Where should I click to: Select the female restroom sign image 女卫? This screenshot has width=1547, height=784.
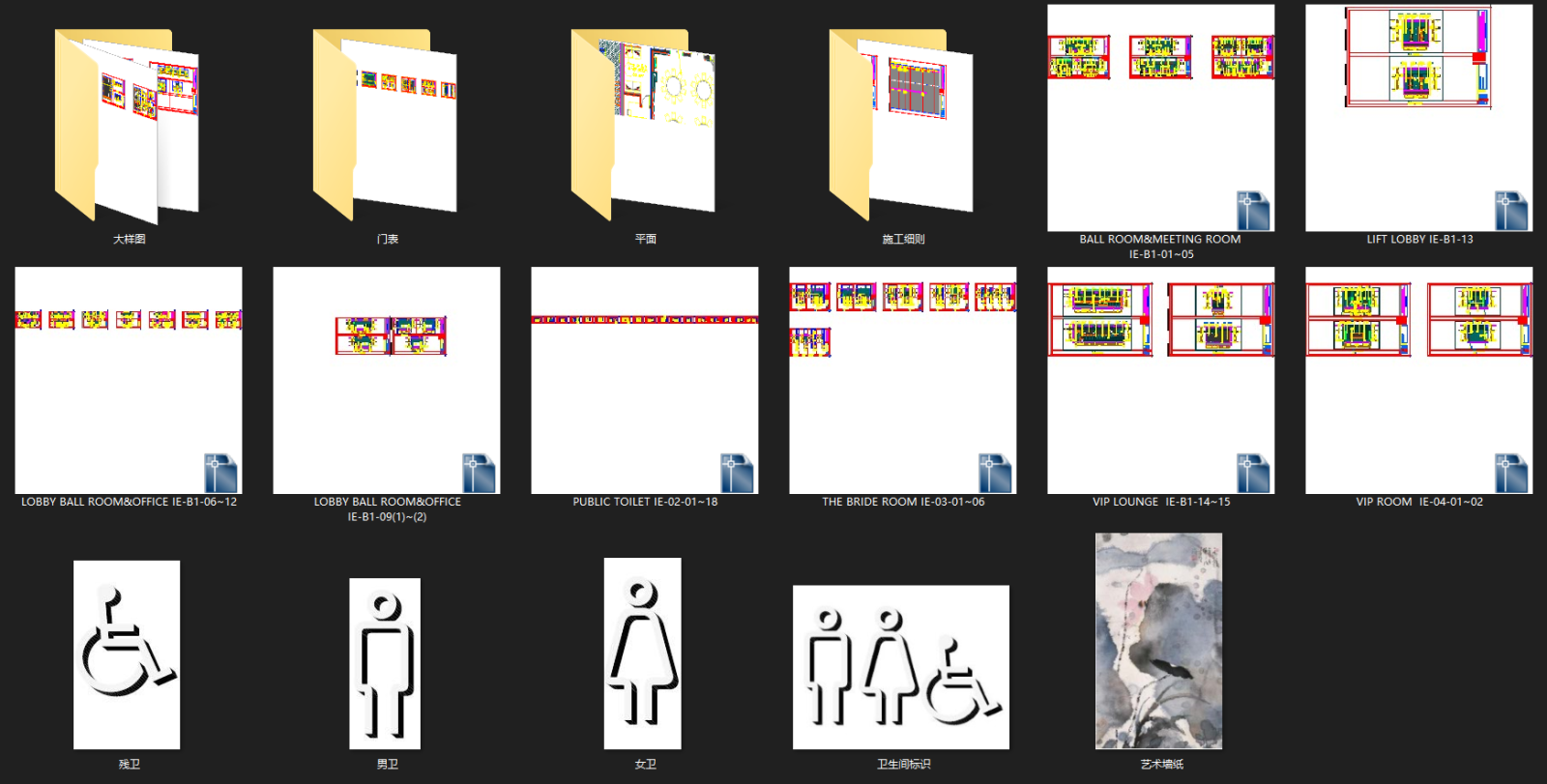tap(642, 653)
